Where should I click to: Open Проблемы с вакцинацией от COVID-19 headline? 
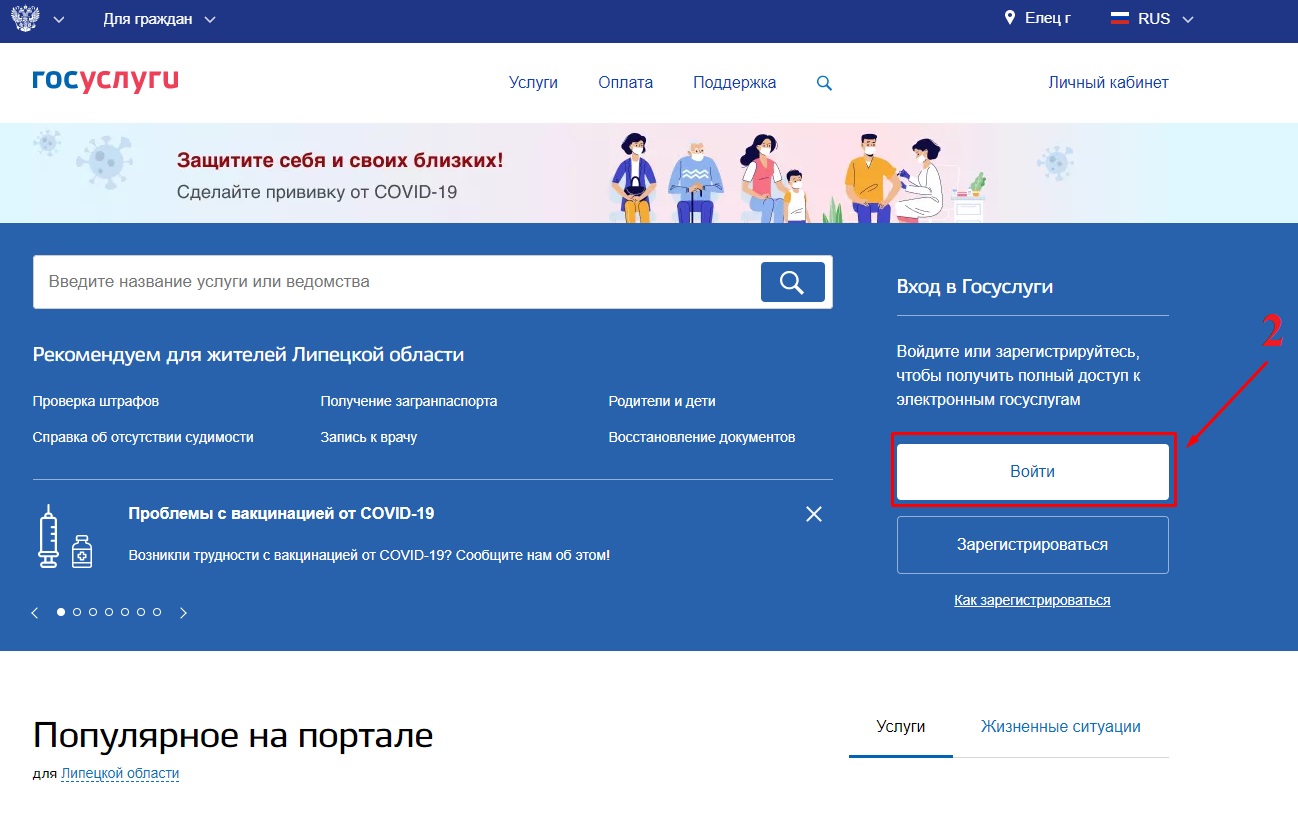click(281, 514)
